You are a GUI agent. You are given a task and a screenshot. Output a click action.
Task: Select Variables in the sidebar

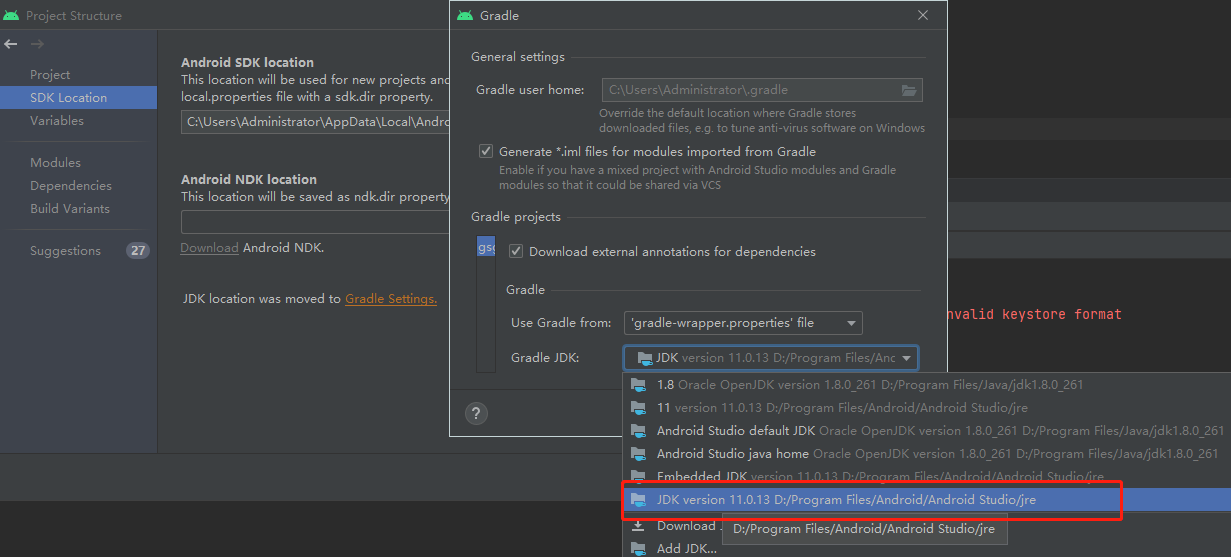[57, 121]
